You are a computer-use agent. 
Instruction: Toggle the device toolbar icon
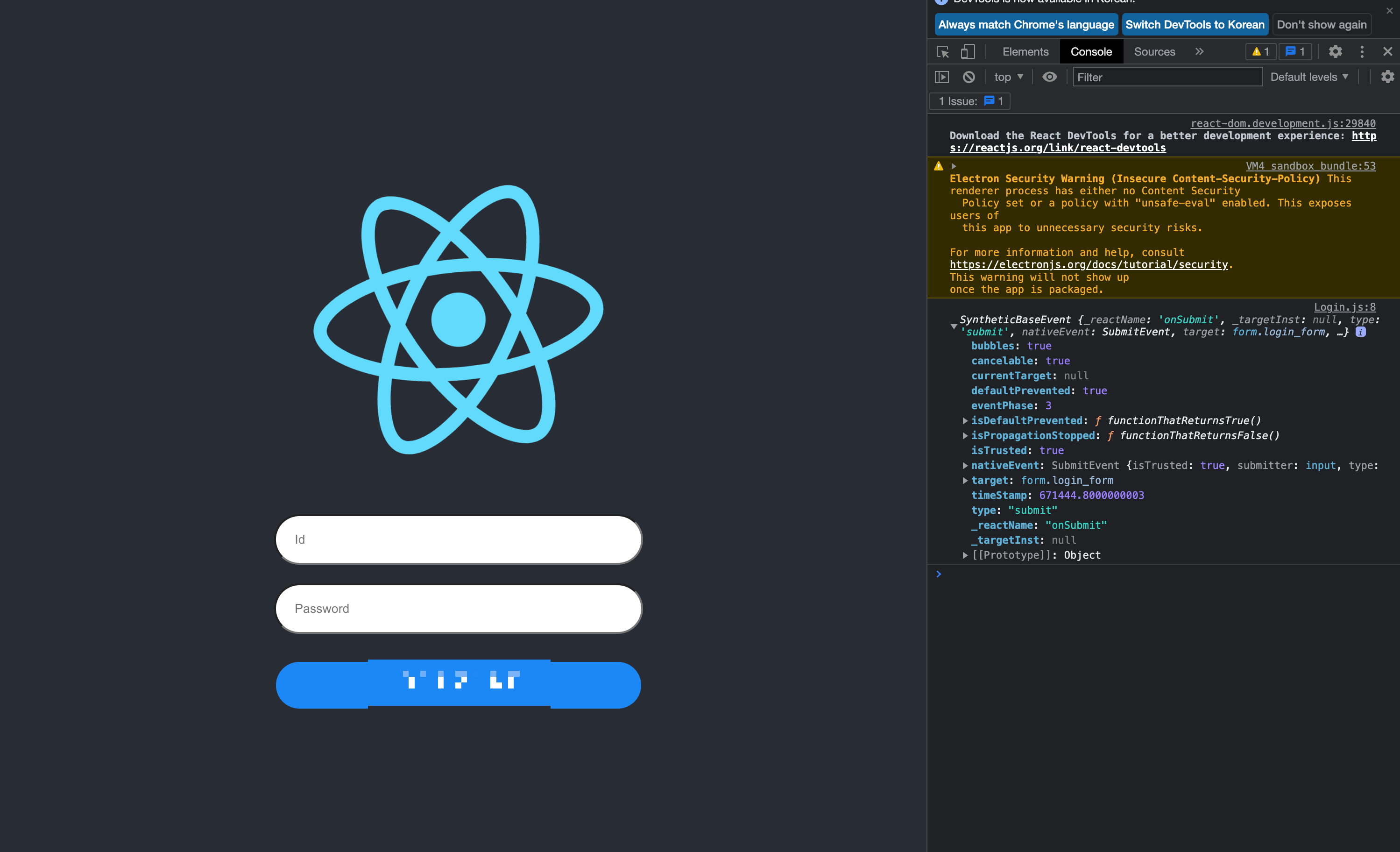(968, 52)
